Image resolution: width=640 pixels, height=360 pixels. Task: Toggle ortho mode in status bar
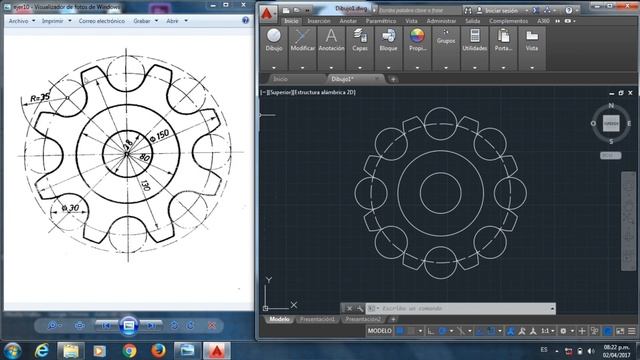(x=431, y=331)
